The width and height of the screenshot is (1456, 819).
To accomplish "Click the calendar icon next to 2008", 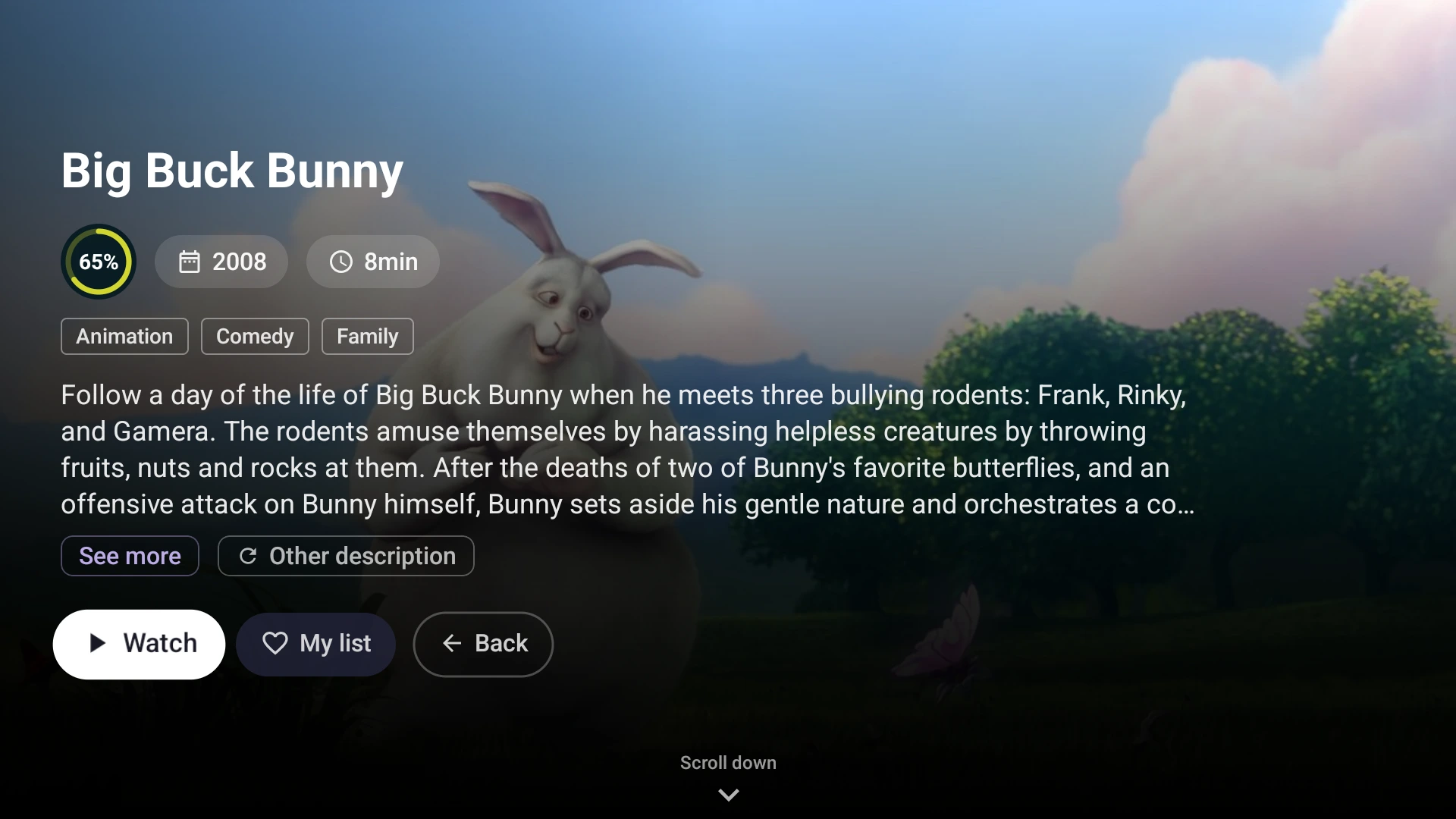I will tap(189, 262).
